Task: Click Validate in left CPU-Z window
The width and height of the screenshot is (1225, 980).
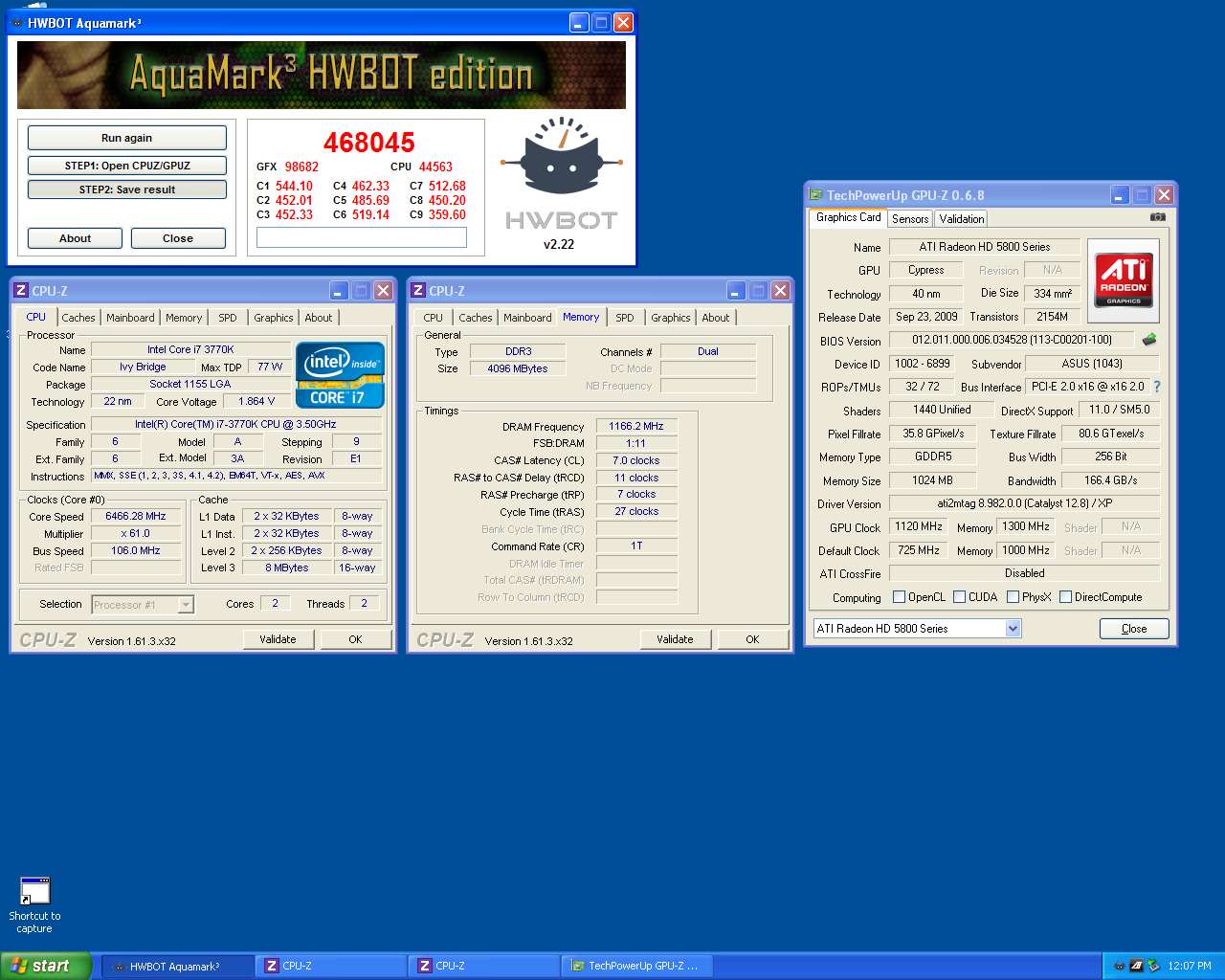Action: (278, 639)
